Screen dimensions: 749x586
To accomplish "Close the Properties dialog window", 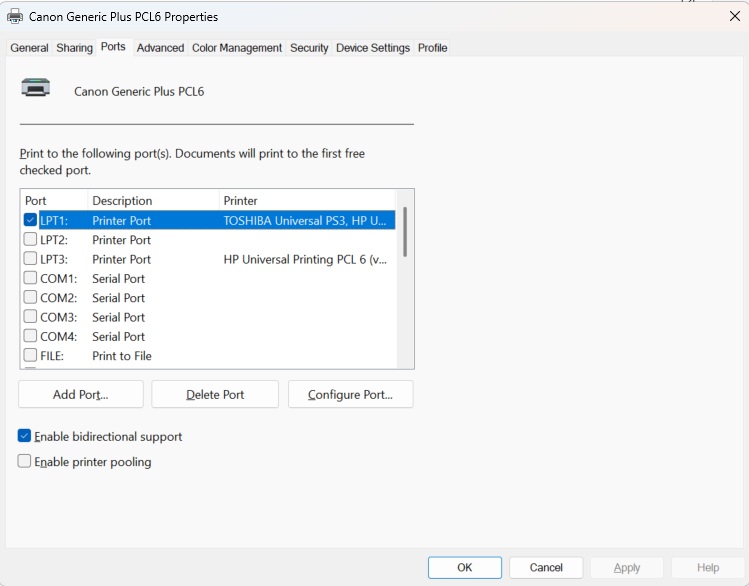I will click(x=734, y=16).
